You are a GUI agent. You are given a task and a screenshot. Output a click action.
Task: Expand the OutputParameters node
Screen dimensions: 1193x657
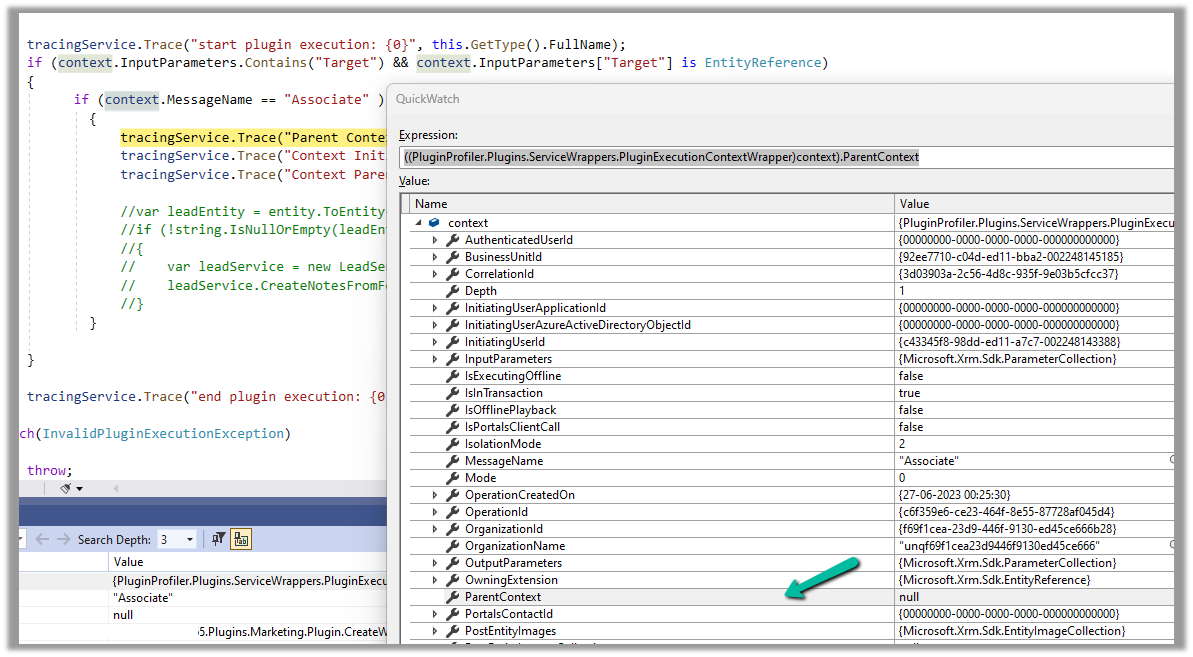(434, 563)
